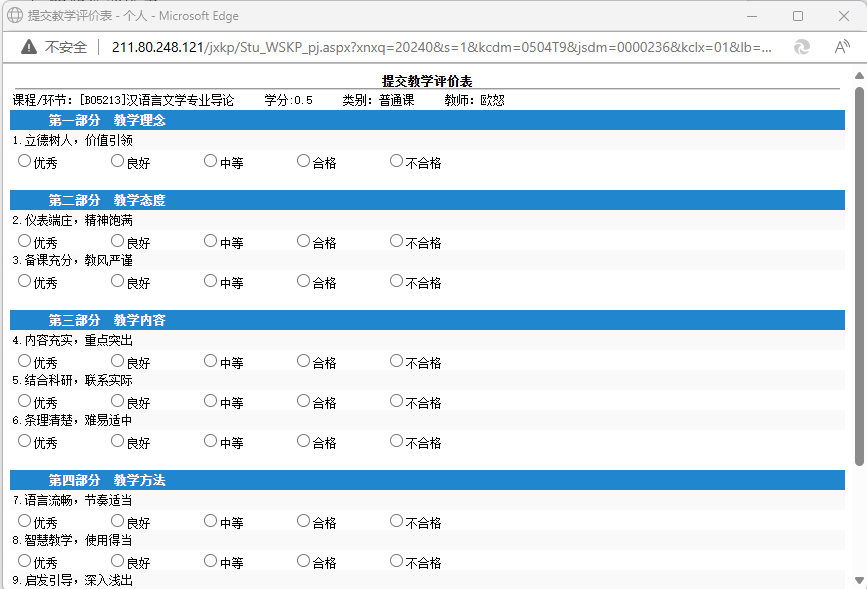Click the vertical scrollbar thumb
867x589 pixels.
coord(859,275)
